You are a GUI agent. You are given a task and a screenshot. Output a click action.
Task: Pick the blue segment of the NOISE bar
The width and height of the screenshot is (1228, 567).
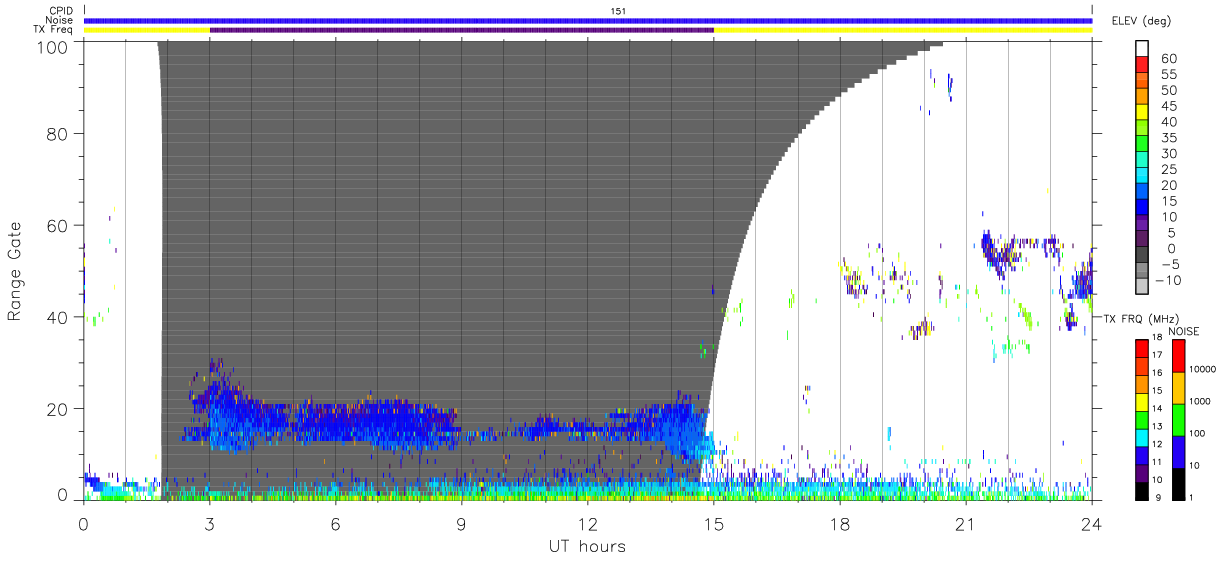(1179, 452)
